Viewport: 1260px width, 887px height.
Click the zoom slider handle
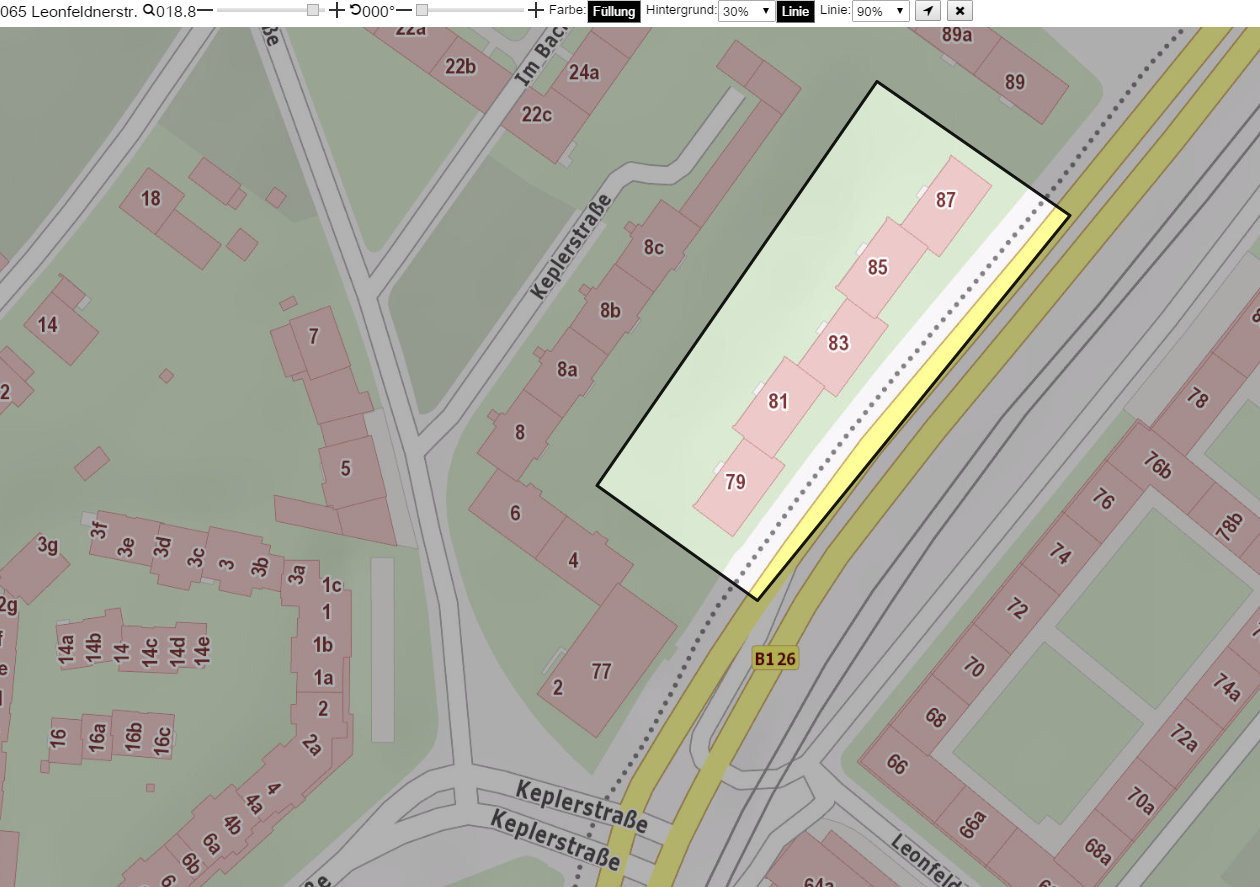coord(313,10)
